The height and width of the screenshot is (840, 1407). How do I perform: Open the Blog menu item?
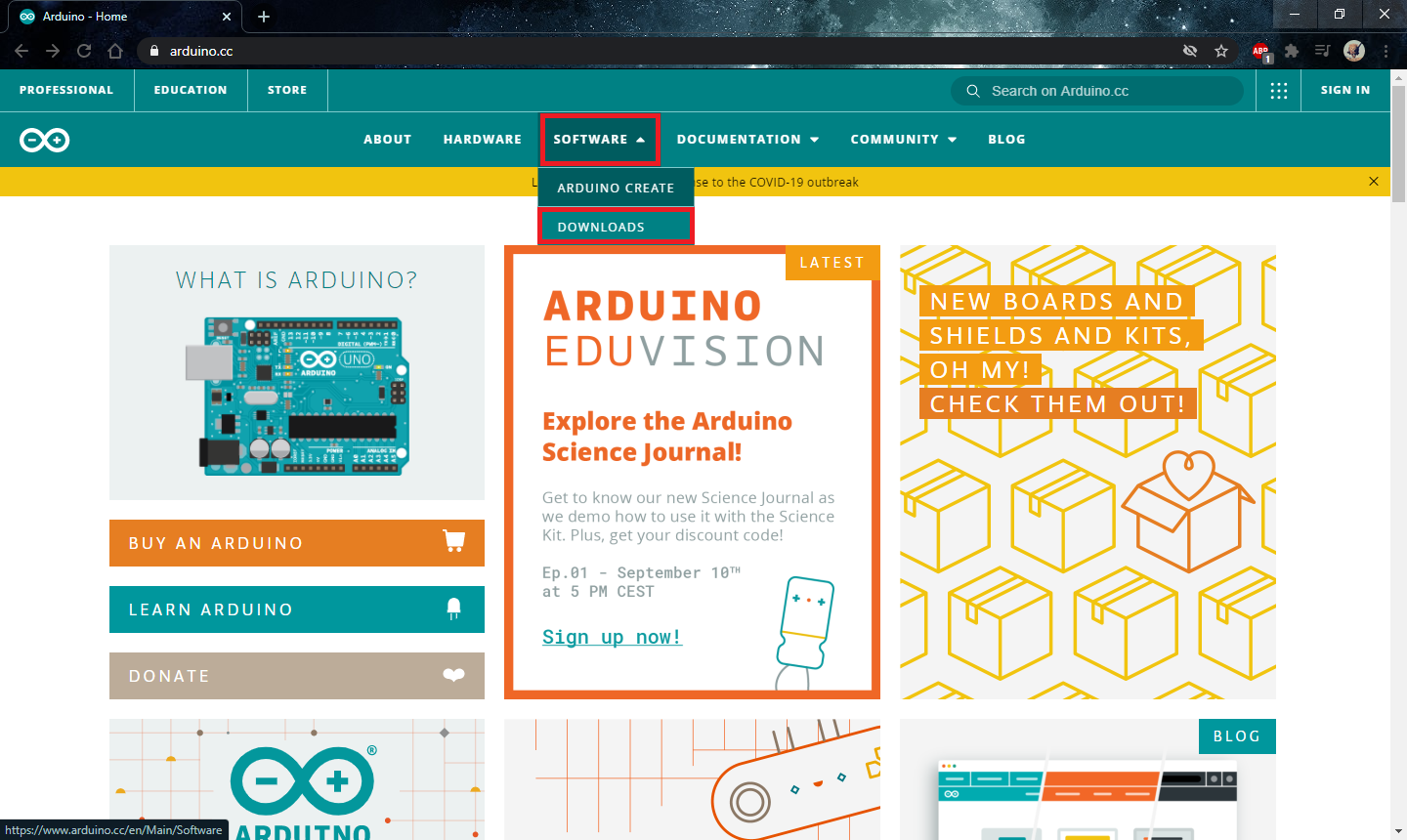pyautogui.click(x=1006, y=140)
